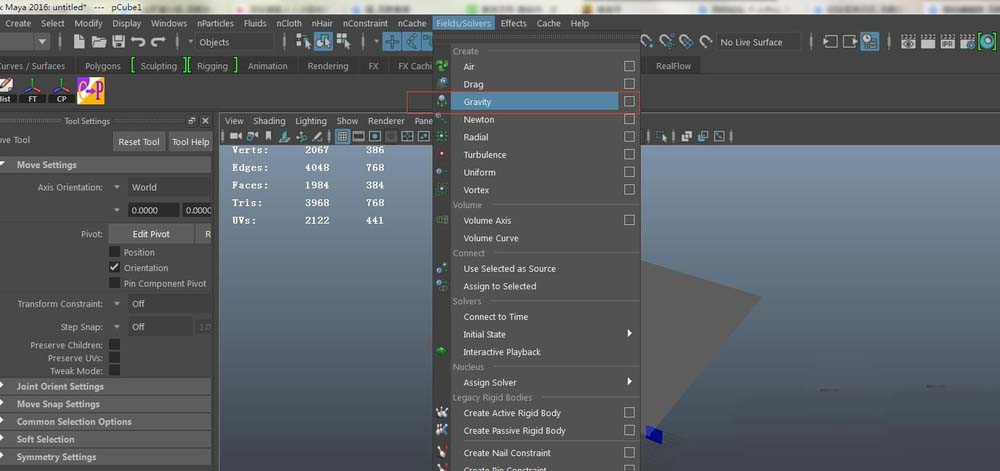Toggle Tweak Mode checkbox
Image resolution: width=1000 pixels, height=471 pixels.
point(115,370)
